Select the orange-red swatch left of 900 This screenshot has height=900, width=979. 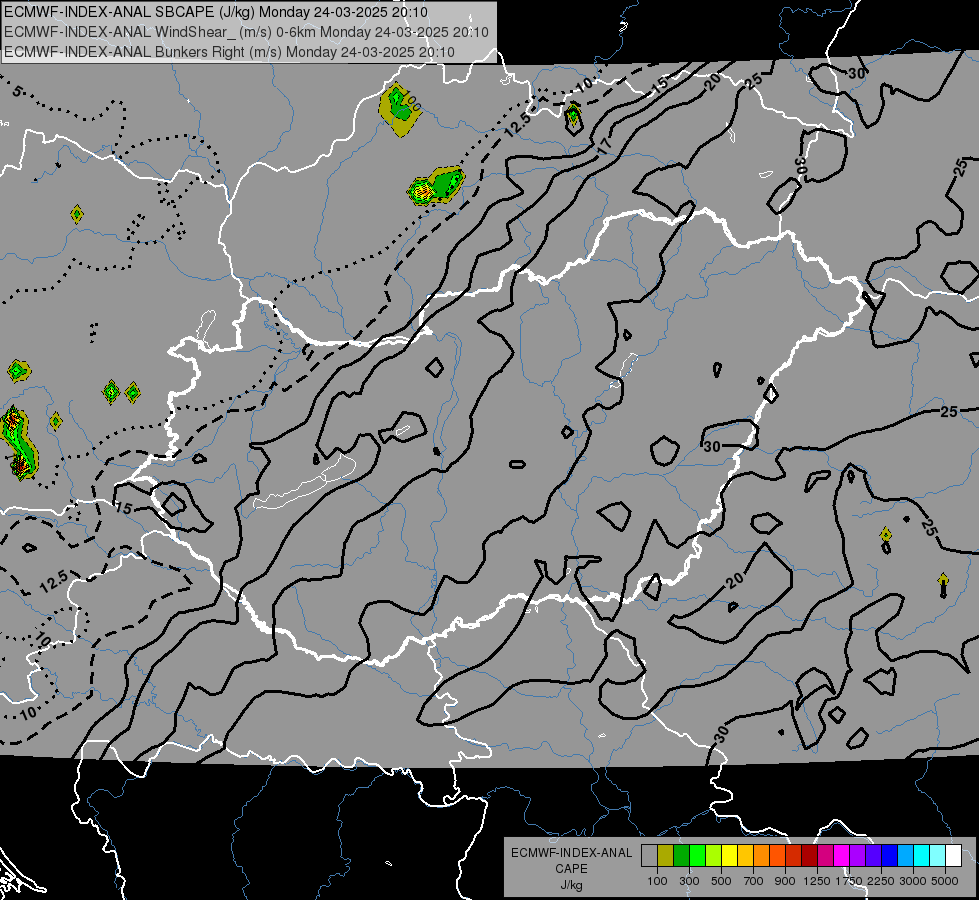click(x=778, y=856)
